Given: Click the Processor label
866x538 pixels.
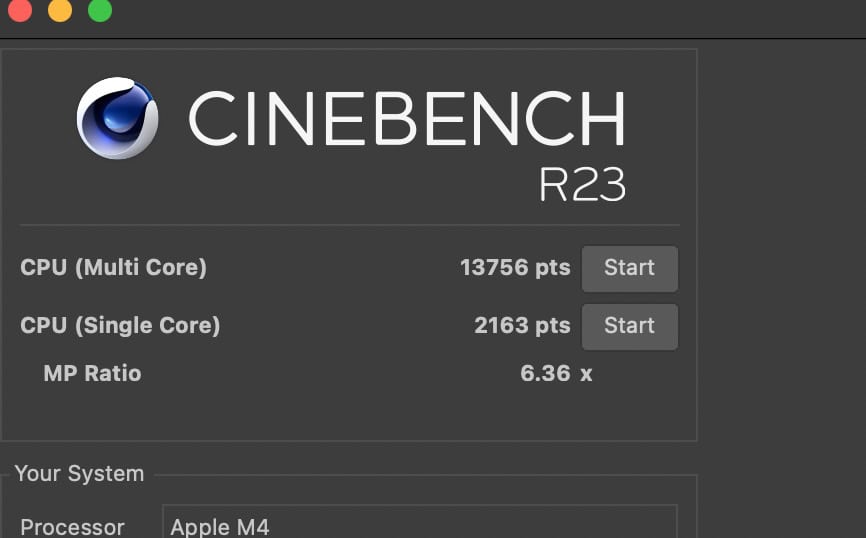Looking at the screenshot, I should tap(72, 527).
